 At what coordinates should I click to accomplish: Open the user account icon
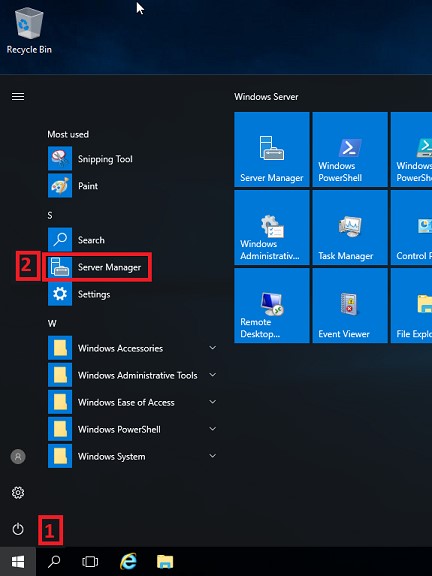tap(18, 457)
